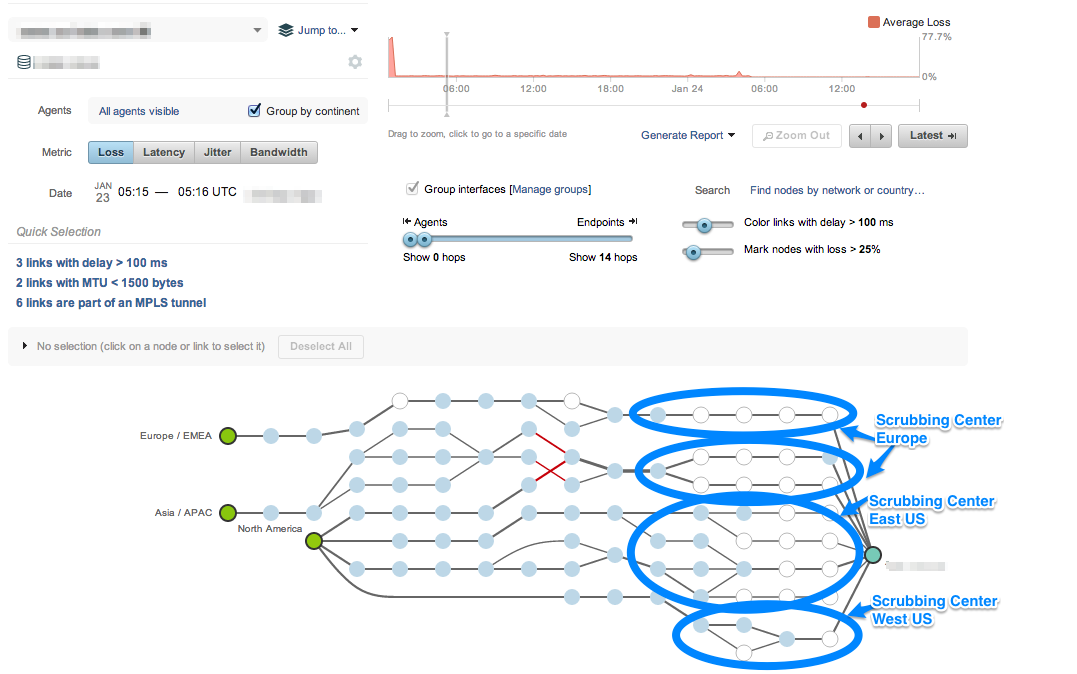Click the Latest button
The image size is (1077, 674).
[x=932, y=136]
